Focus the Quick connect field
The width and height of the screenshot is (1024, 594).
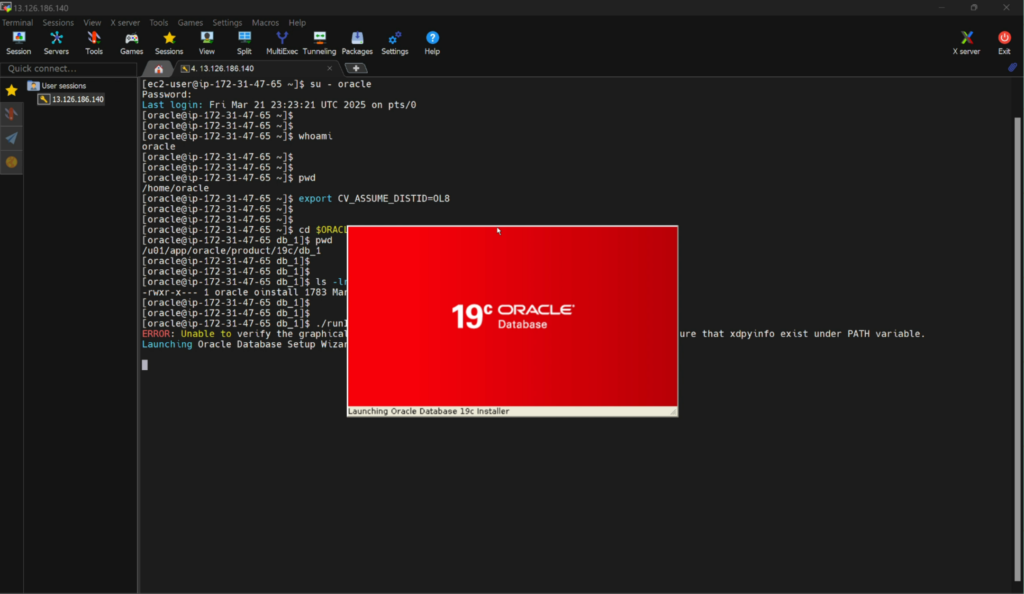tap(69, 69)
